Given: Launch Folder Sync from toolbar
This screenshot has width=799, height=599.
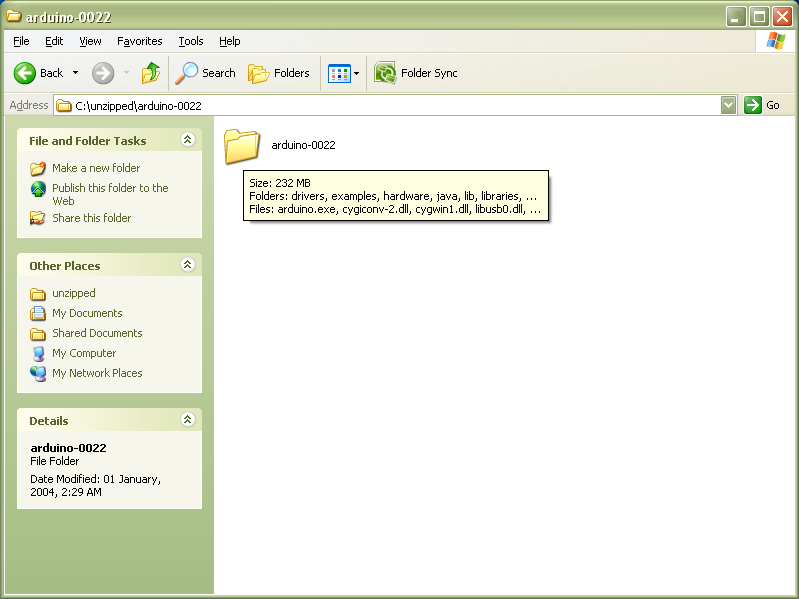Looking at the screenshot, I should (415, 73).
